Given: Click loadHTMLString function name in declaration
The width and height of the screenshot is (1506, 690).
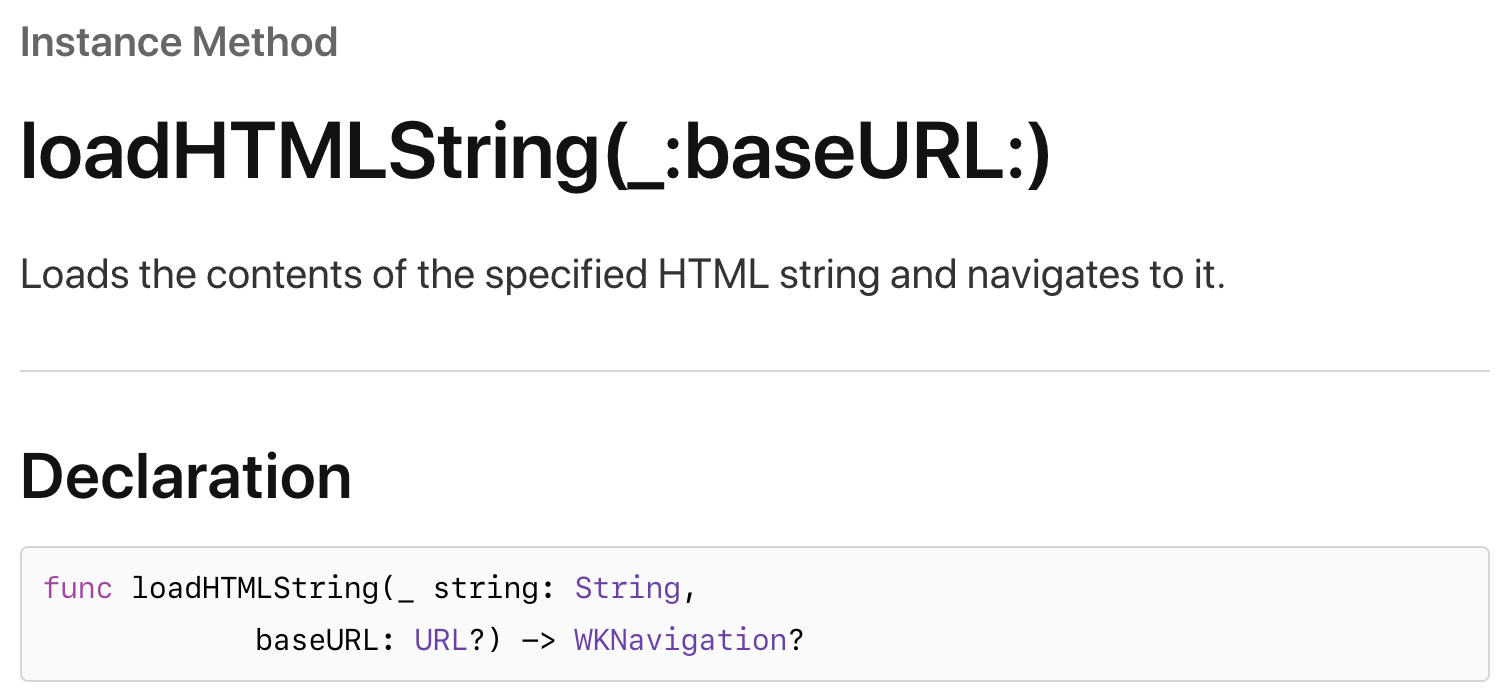Looking at the screenshot, I should pos(255,588).
